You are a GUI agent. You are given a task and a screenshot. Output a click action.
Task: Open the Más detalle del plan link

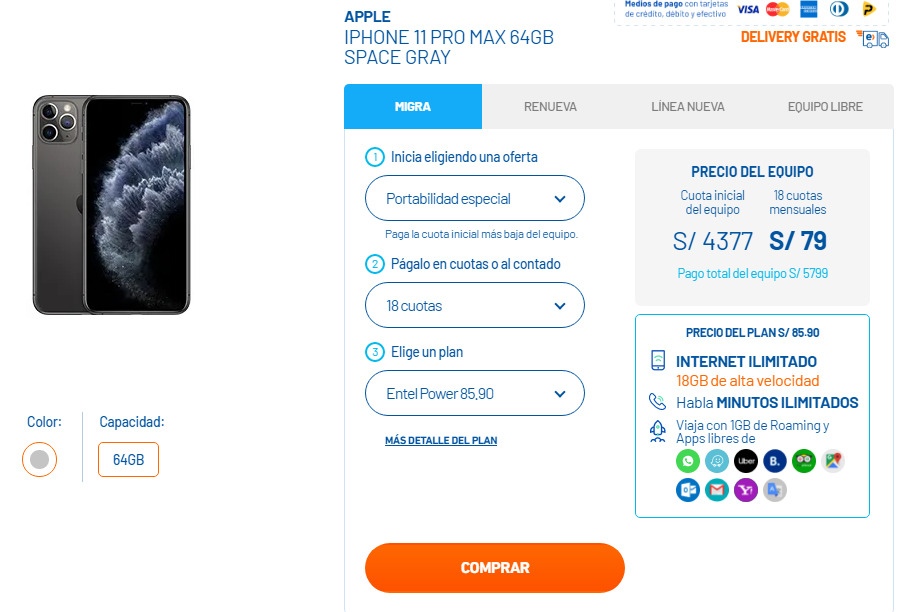pyautogui.click(x=441, y=441)
